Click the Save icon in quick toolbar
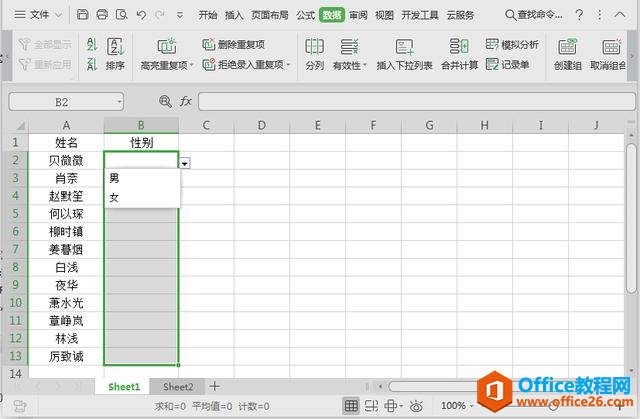640x419 pixels. pos(83,15)
